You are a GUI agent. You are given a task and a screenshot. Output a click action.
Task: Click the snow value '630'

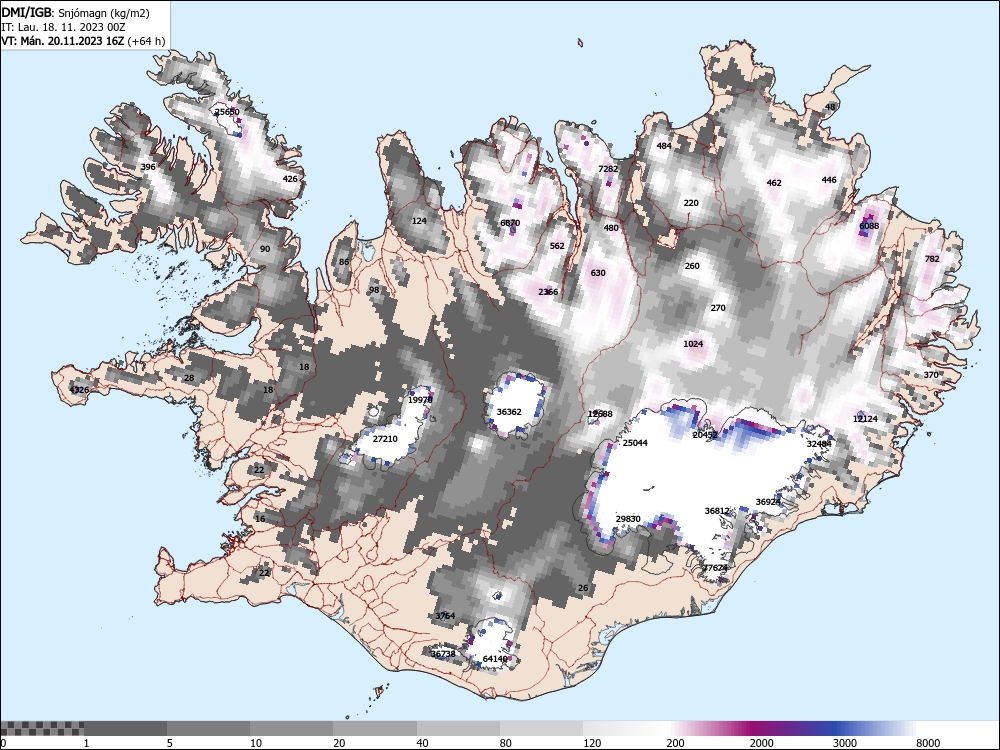click(598, 273)
